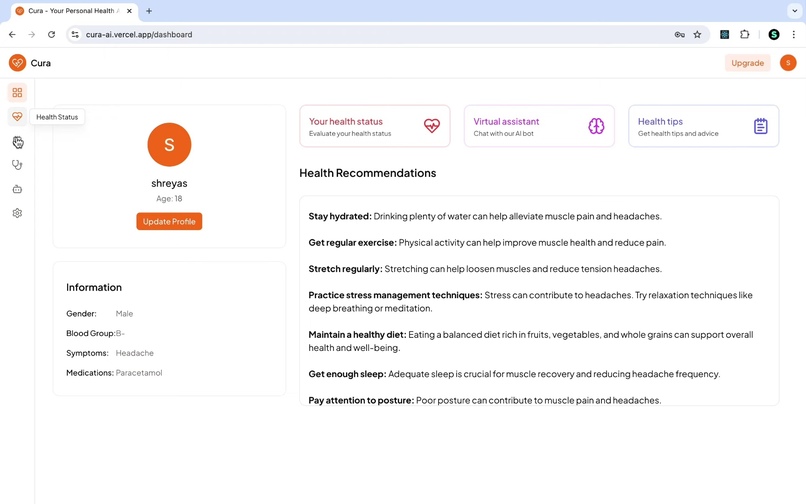806x504 pixels.
Task: Open Chrome three-dot menu
Action: (794, 34)
